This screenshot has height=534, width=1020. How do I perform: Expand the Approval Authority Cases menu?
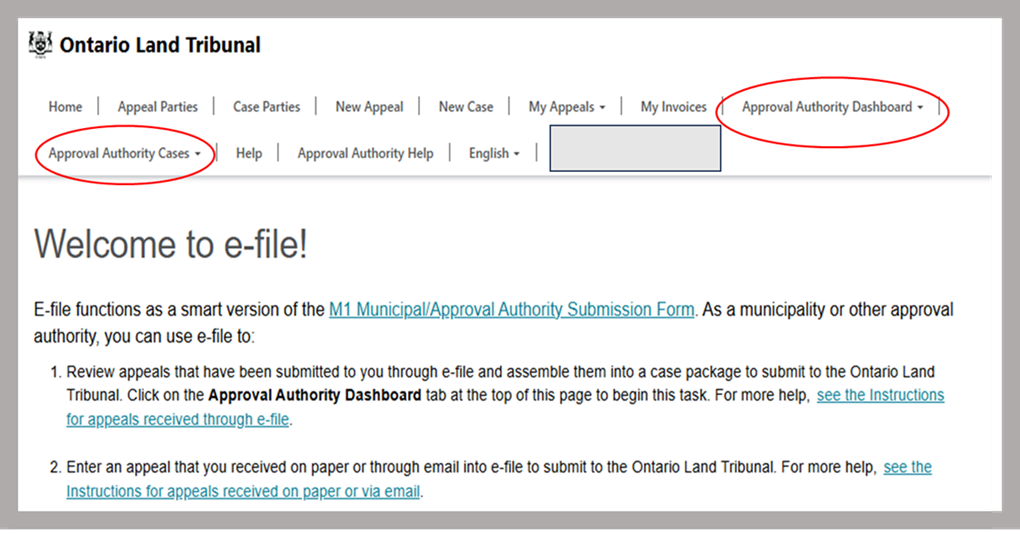125,153
